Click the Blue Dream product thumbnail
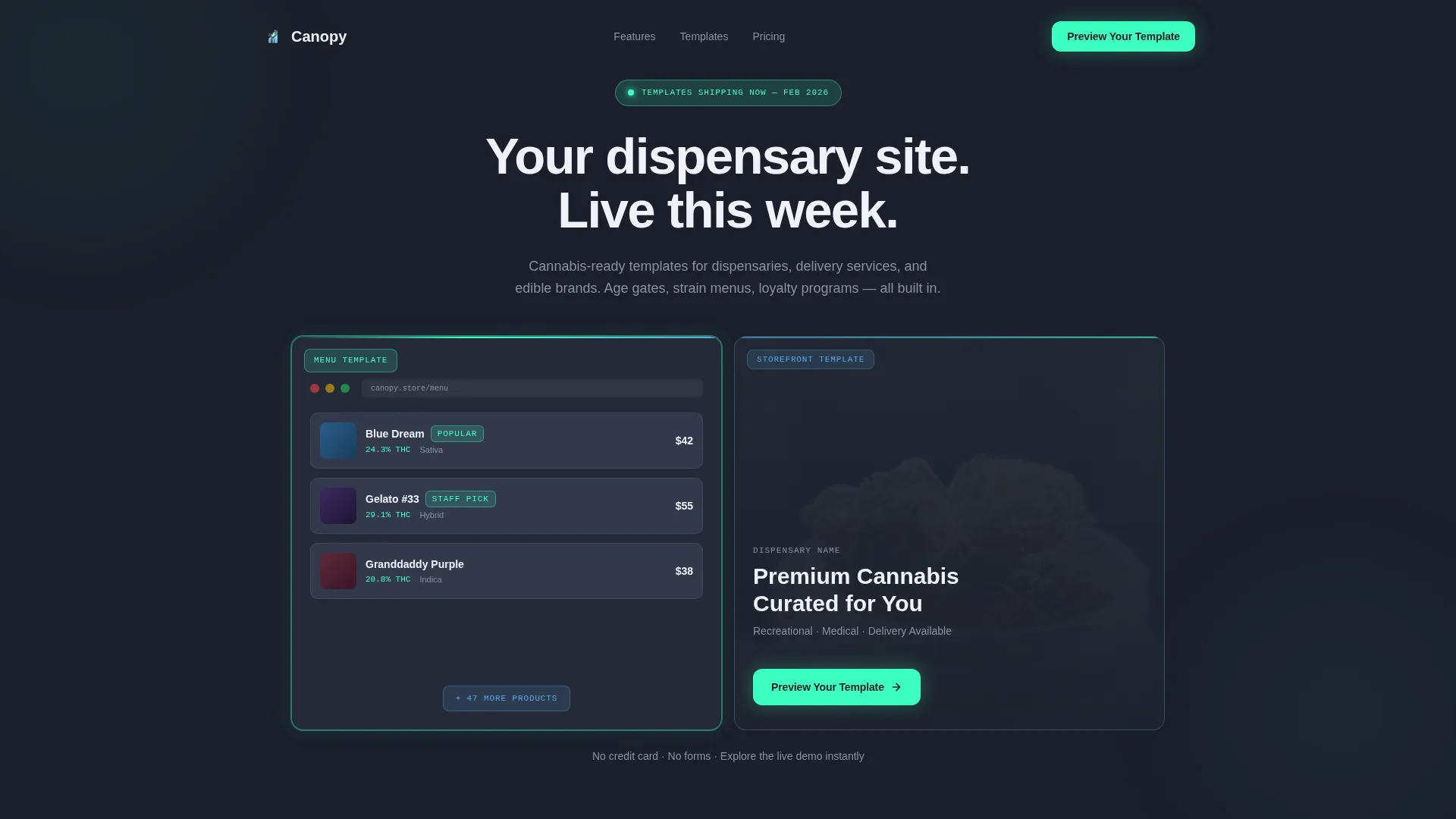This screenshot has width=1456, height=819. tap(338, 441)
